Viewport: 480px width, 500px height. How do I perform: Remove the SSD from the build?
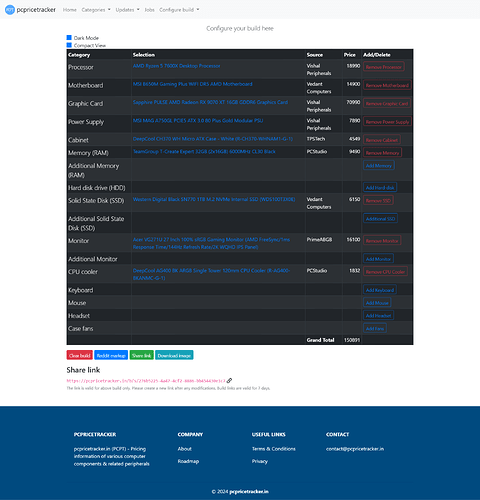tap(378, 200)
